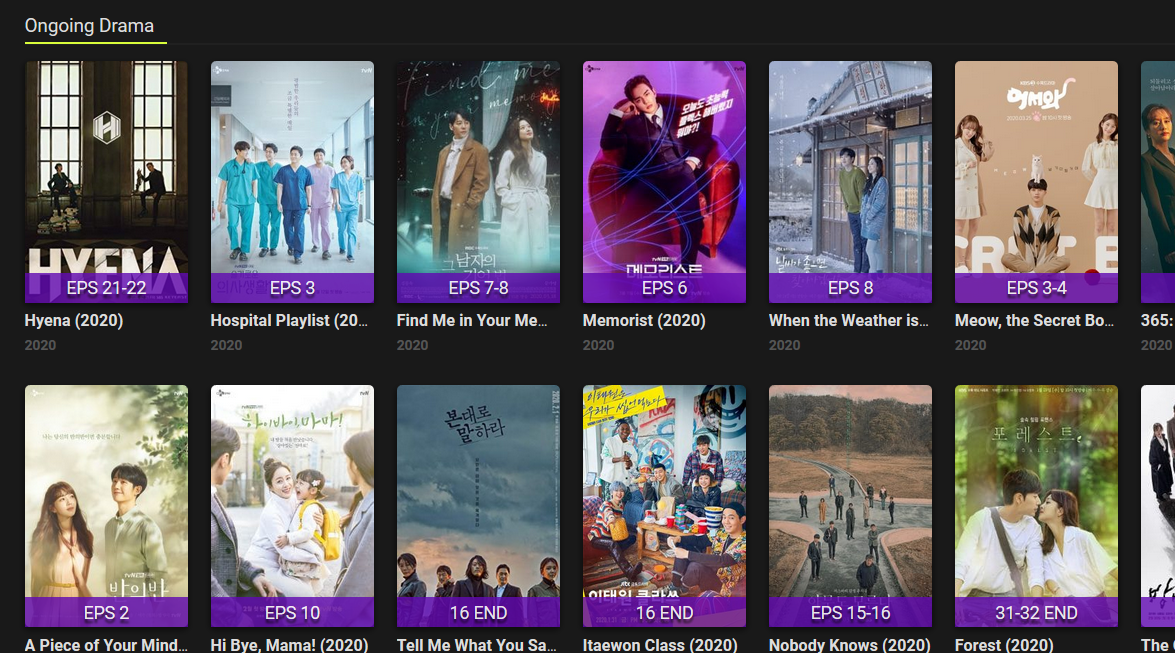The width and height of the screenshot is (1175, 653).
Task: Click the 2020 year under When the Weather is
Action: point(785,345)
